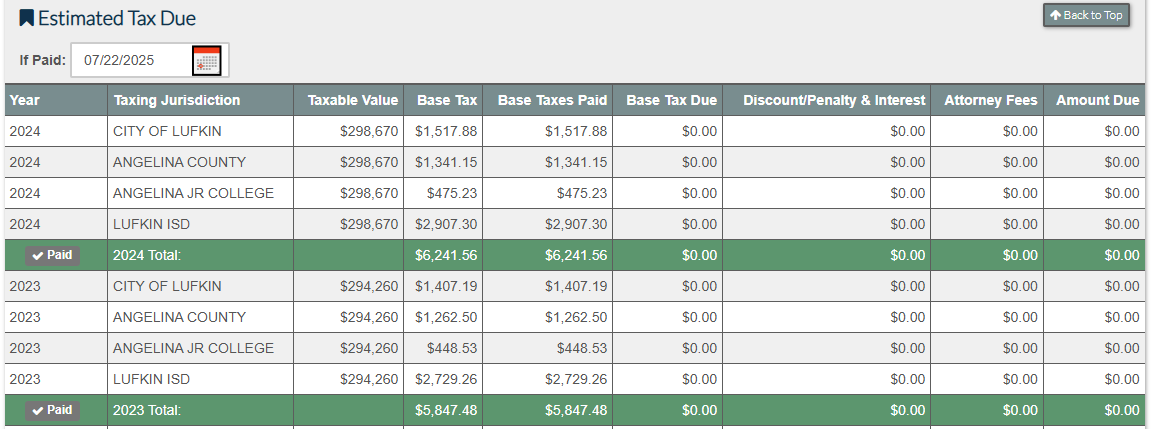Click the Taxable Value column header
1151x429 pixels.
point(353,100)
